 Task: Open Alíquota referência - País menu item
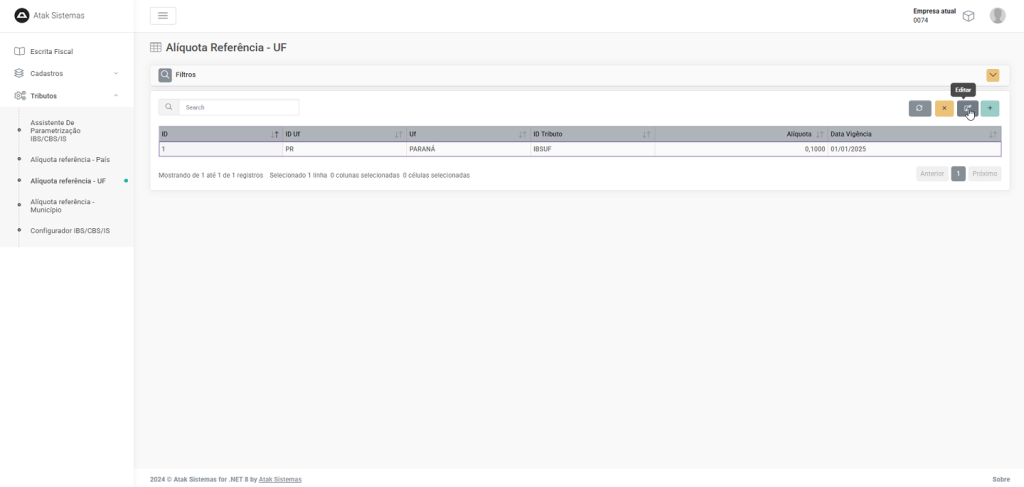(x=70, y=159)
